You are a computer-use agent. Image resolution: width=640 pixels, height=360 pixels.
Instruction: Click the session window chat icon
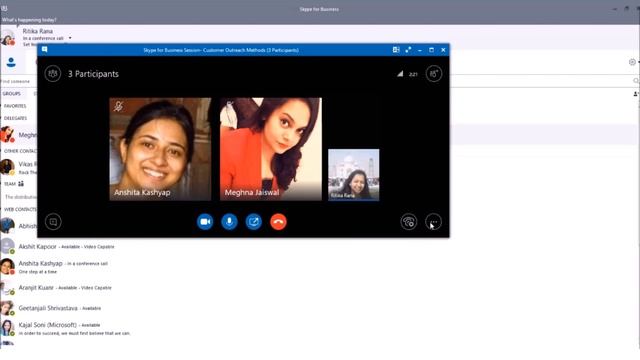[x=44, y=49]
